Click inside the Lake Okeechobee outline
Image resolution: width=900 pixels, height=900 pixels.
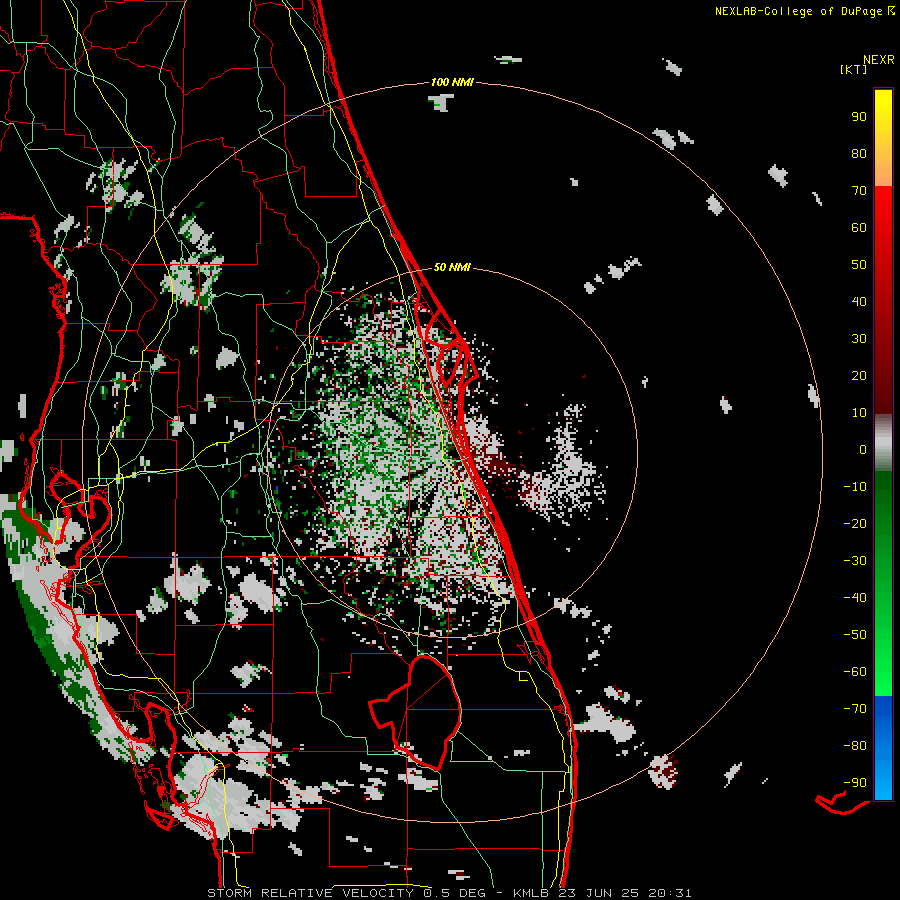[x=428, y=712]
